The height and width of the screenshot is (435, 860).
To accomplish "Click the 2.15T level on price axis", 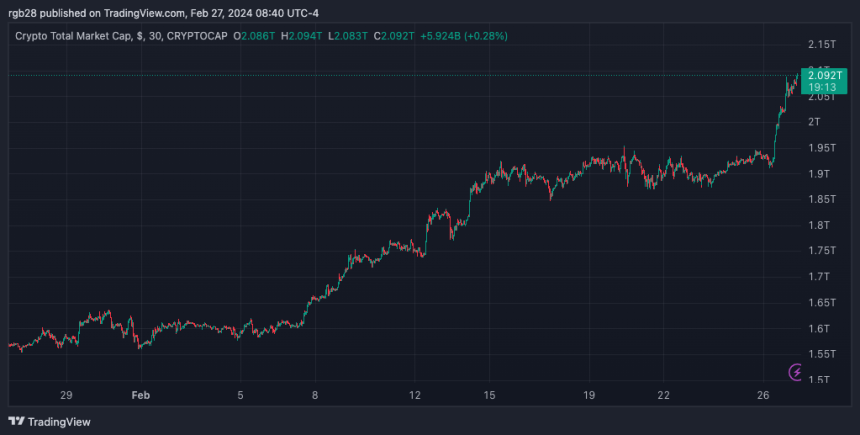I will pyautogui.click(x=821, y=45).
